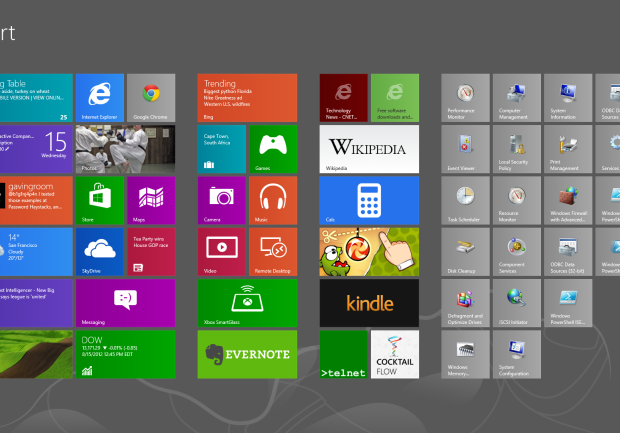
Task: Launch Google Chrome from Start
Action: tap(151, 97)
